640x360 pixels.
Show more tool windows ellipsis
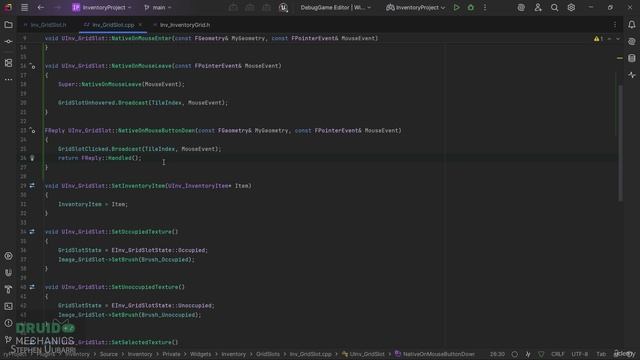coord(8,80)
